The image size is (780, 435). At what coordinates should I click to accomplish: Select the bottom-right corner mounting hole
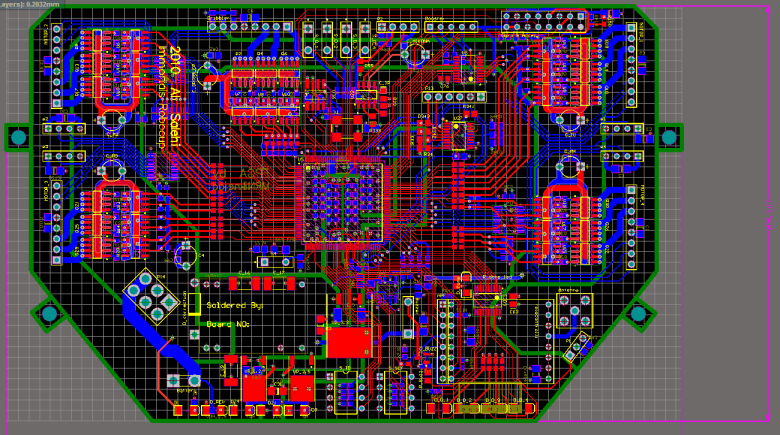[639, 315]
